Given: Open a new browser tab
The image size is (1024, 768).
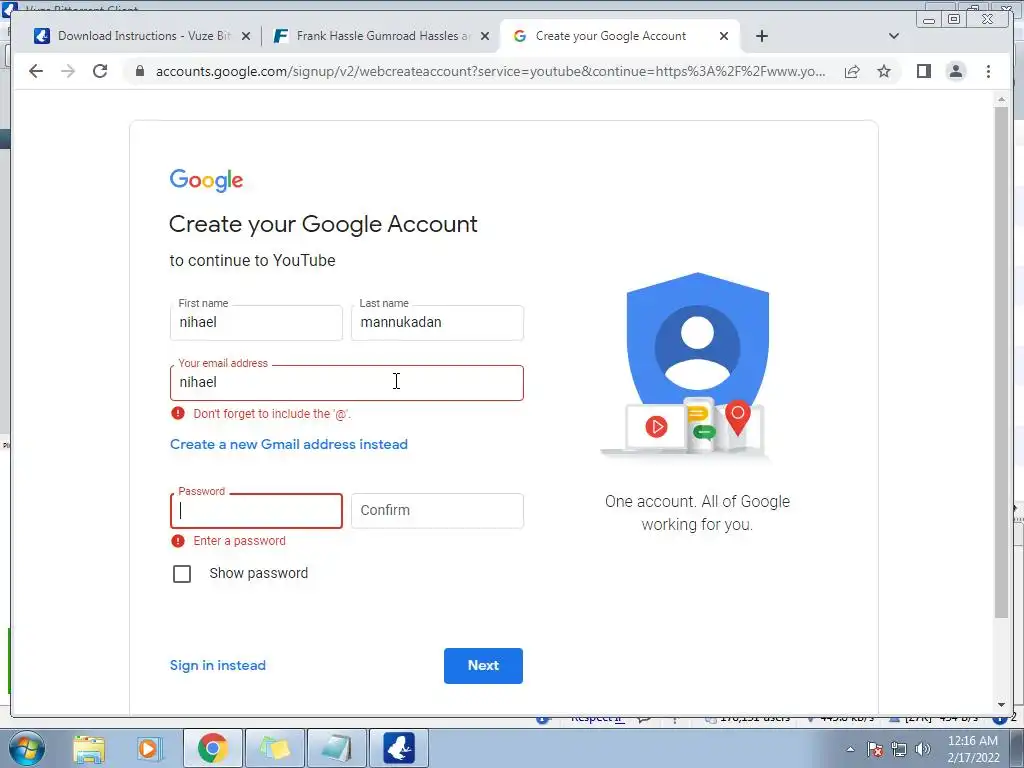Looking at the screenshot, I should 761,36.
